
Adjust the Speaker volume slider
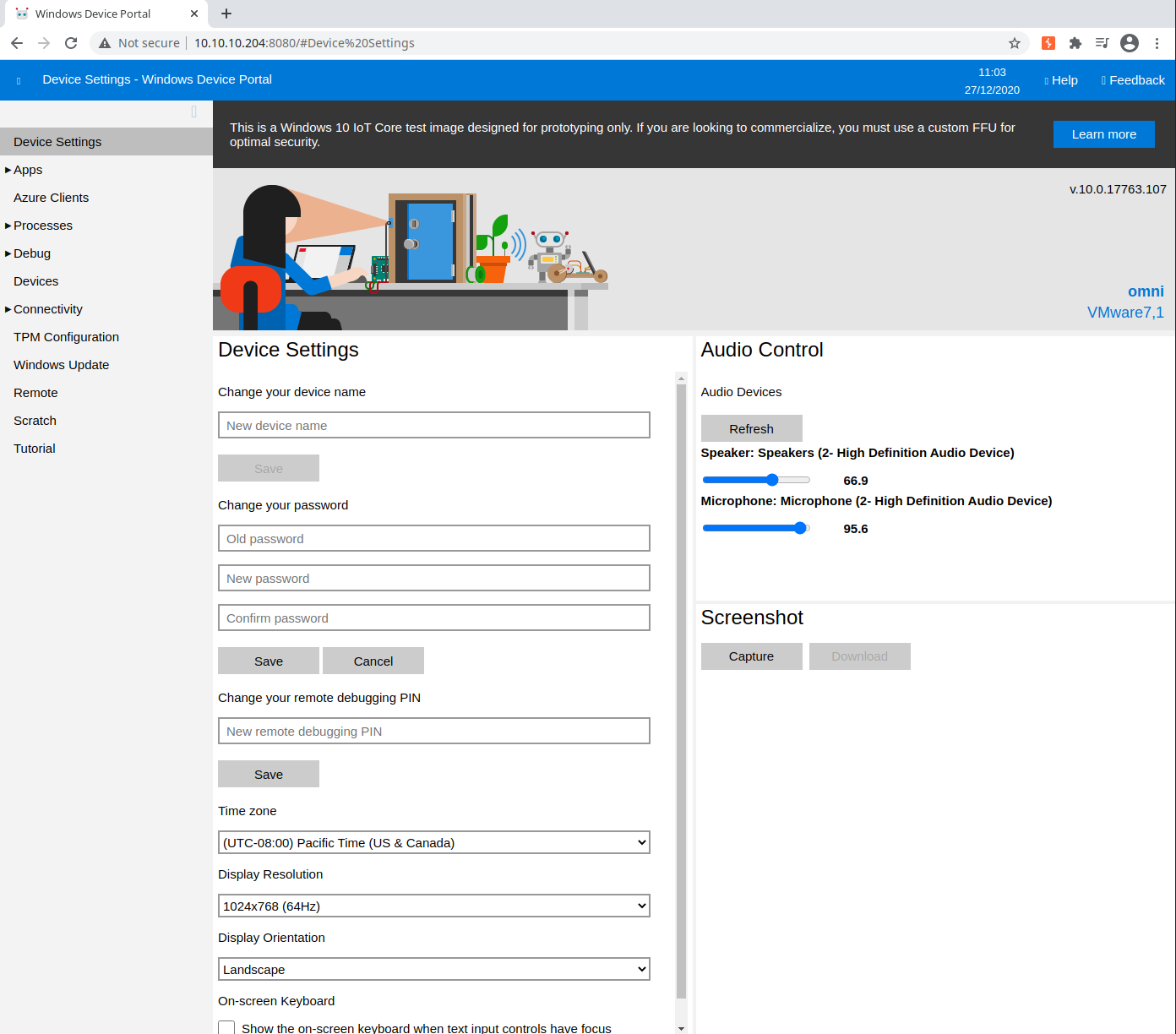point(772,480)
